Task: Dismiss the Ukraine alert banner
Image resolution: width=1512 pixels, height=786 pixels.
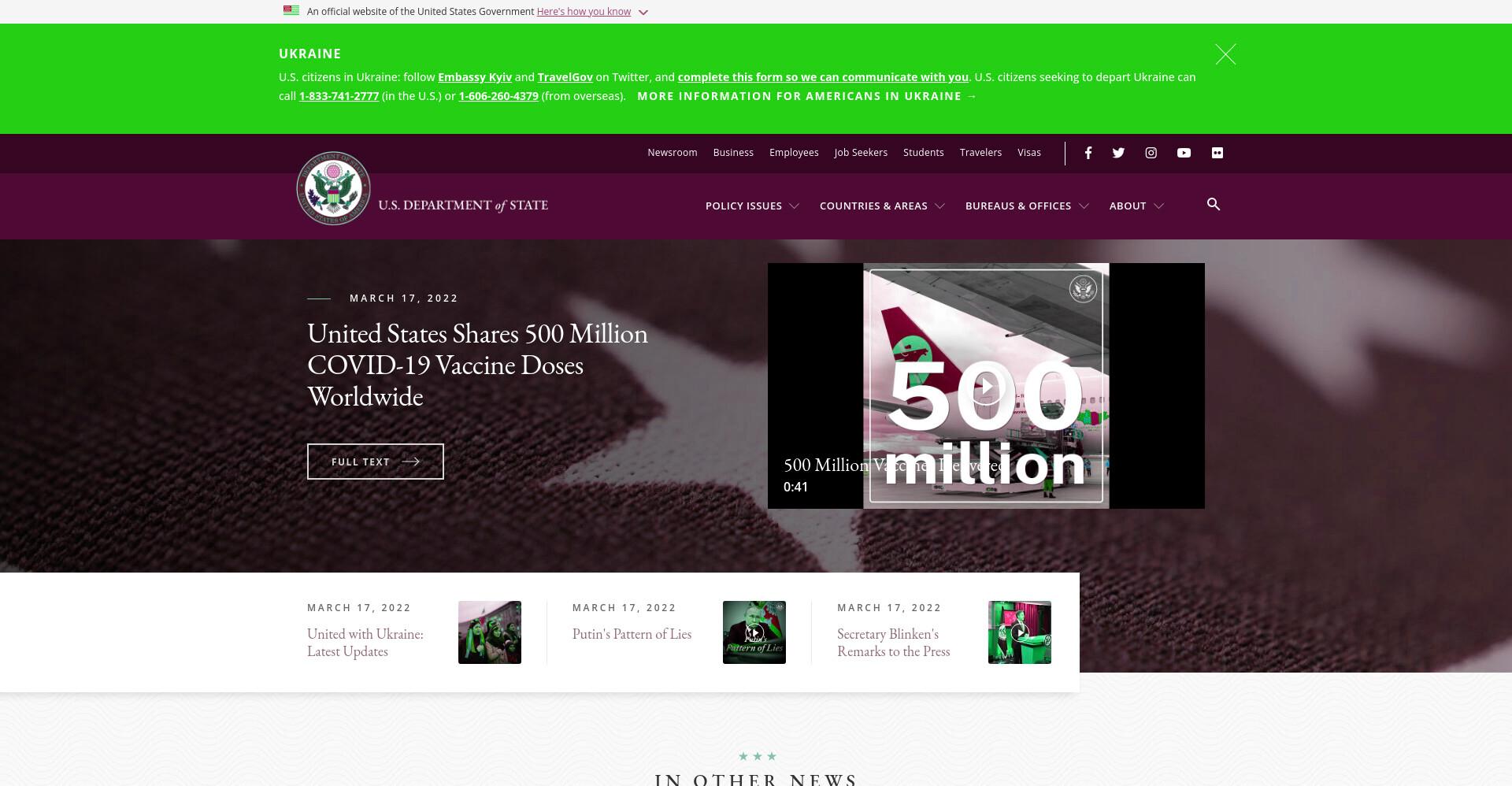Action: pos(1225,54)
